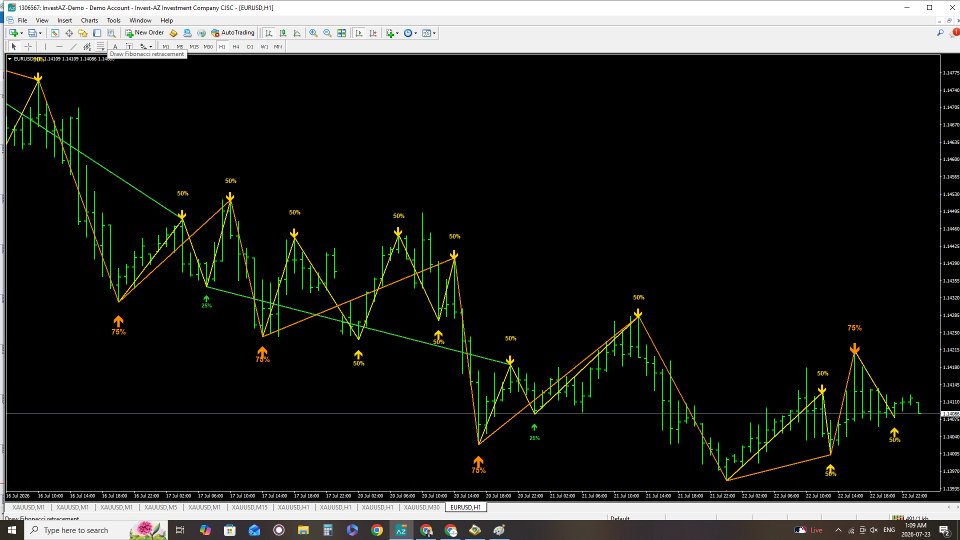The width and height of the screenshot is (960, 540).
Task: Zoom in on the chart
Action: (x=313, y=33)
